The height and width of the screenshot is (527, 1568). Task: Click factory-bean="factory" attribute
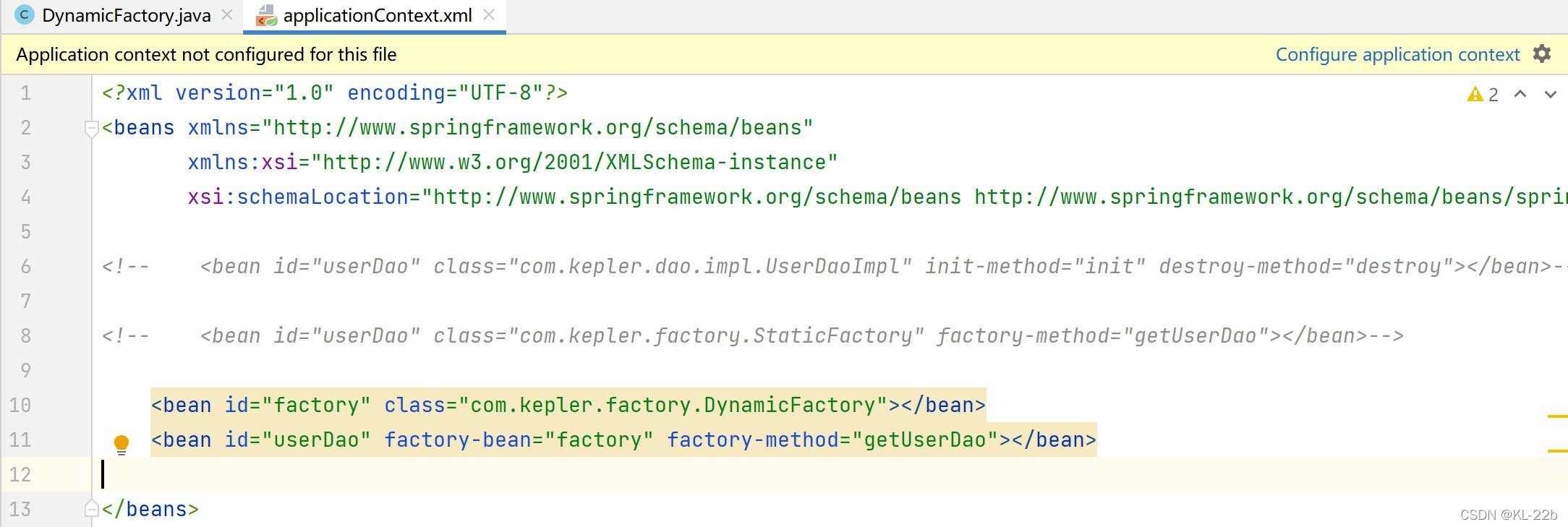519,440
